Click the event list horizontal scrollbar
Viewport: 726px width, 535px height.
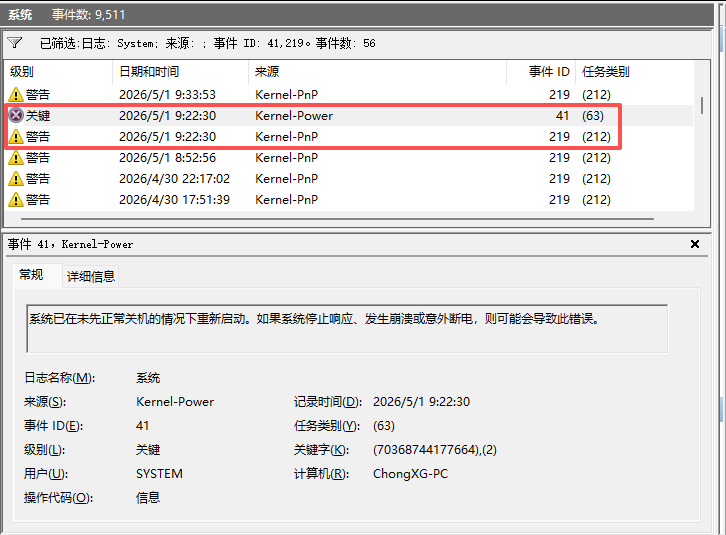(338, 219)
